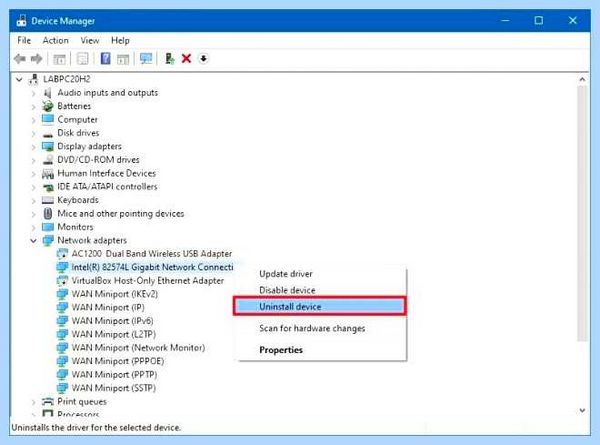Click the IDE ATA/ATAPI controllers icon
This screenshot has height=445, width=600.
click(x=47, y=187)
